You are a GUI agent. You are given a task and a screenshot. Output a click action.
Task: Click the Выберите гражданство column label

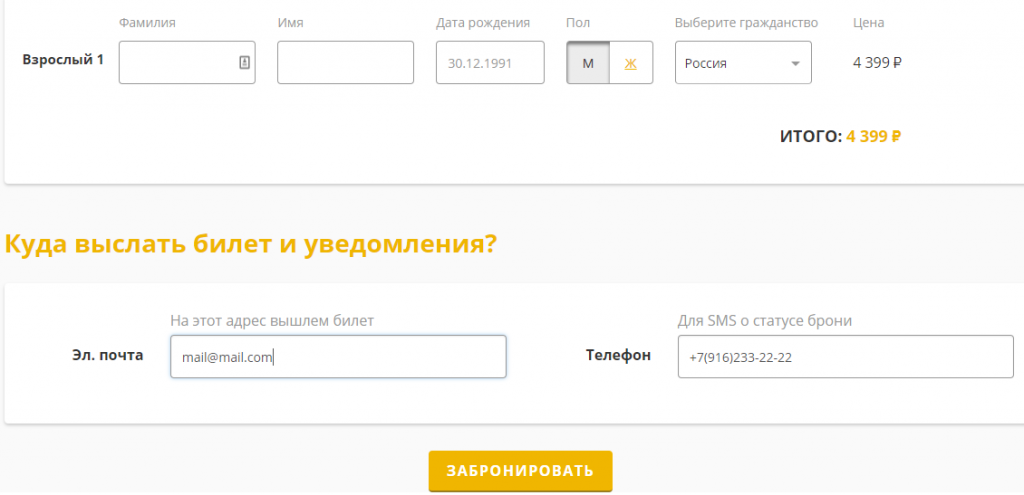pos(746,23)
